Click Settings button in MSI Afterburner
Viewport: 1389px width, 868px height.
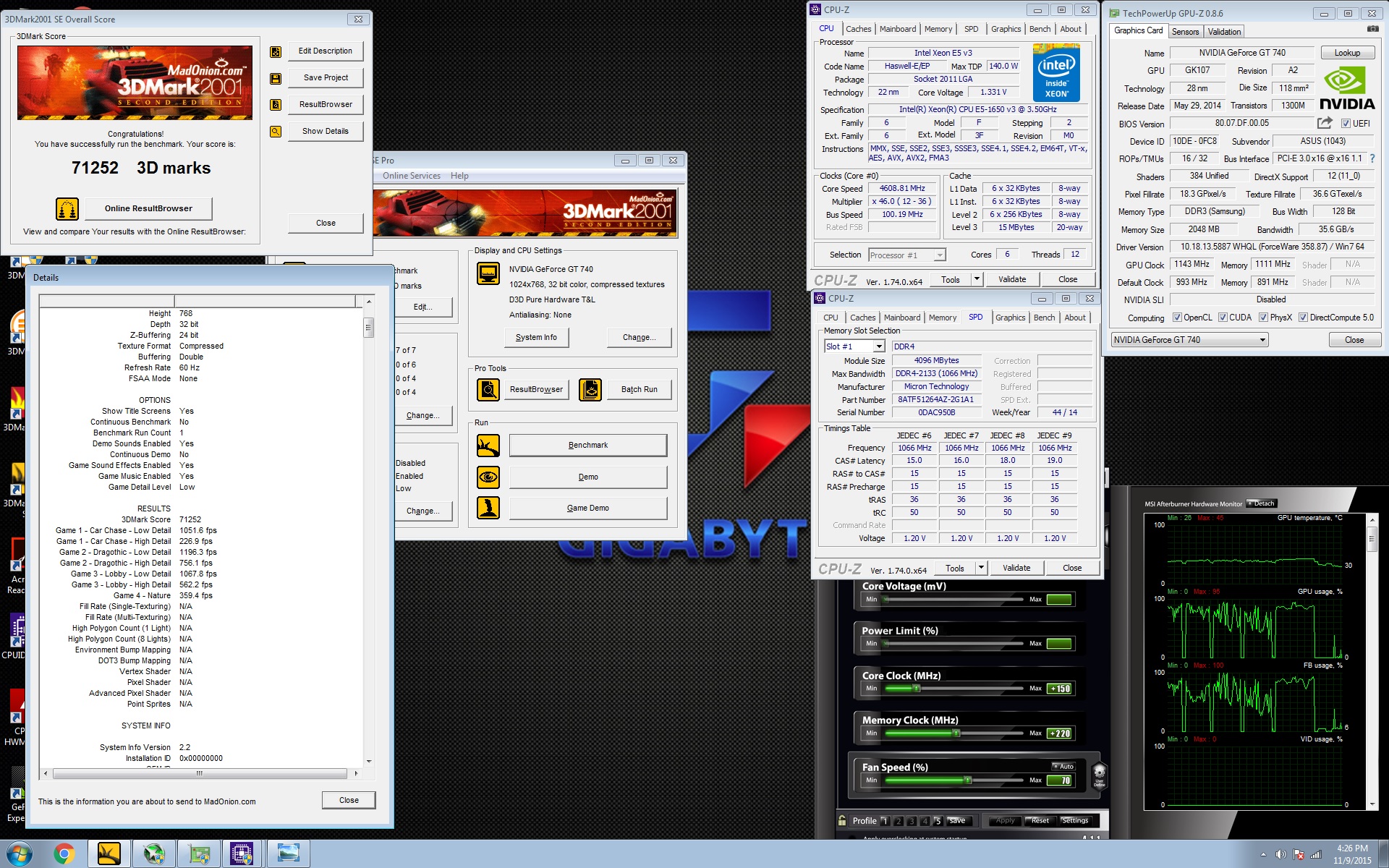point(1075,821)
